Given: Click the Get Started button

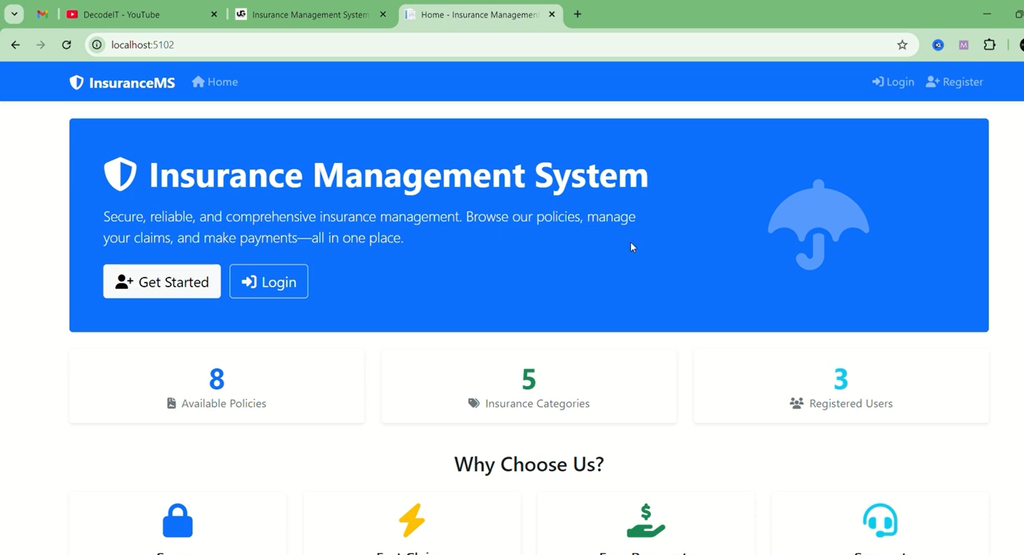Looking at the screenshot, I should (x=162, y=281).
